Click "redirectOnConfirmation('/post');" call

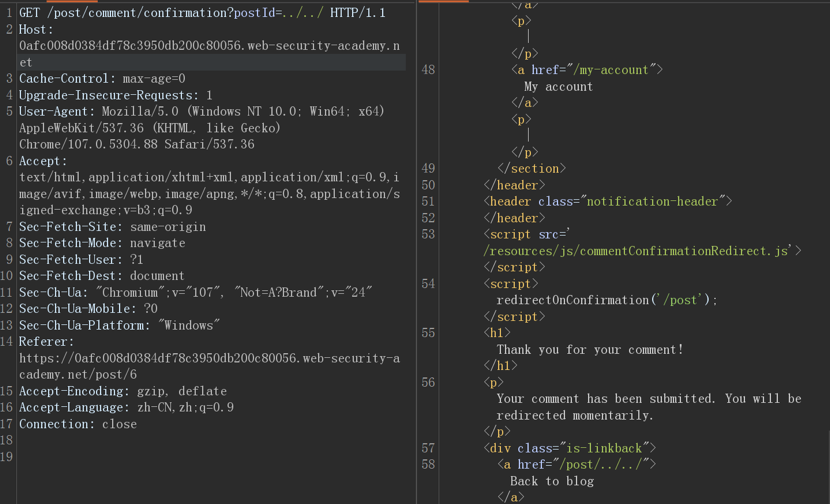(607, 300)
